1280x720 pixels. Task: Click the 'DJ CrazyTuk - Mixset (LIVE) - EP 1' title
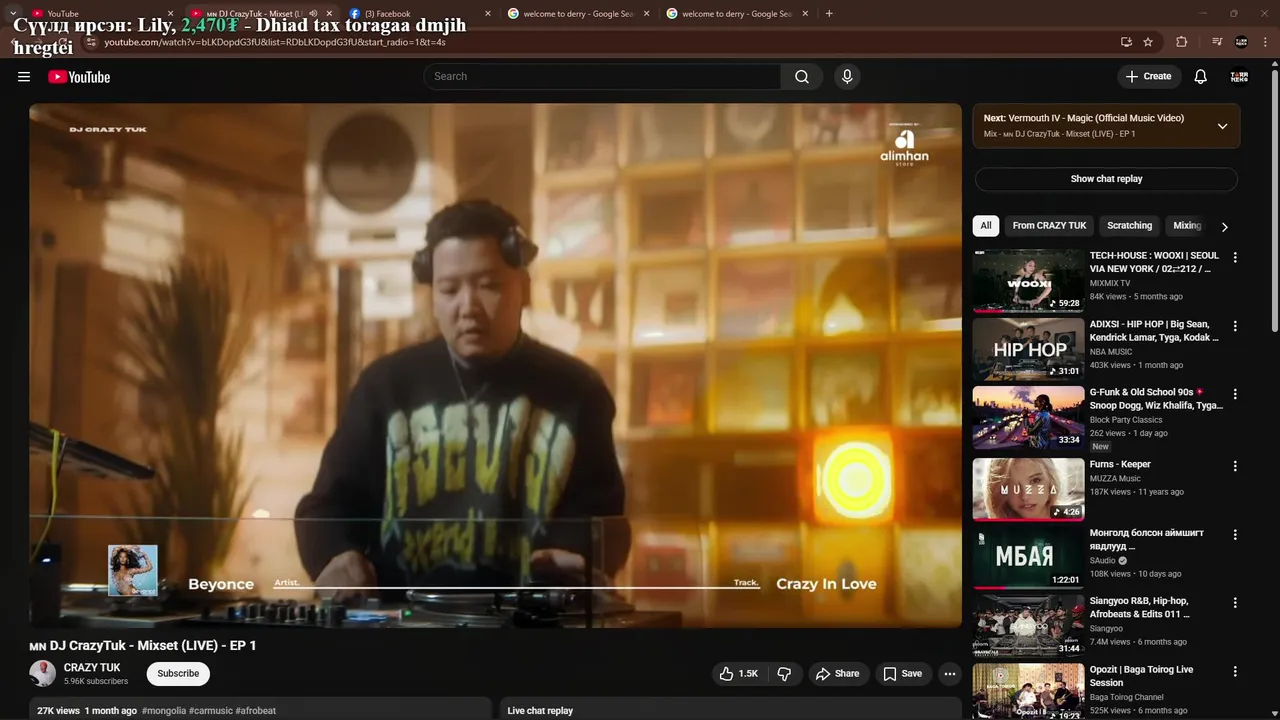(x=143, y=646)
